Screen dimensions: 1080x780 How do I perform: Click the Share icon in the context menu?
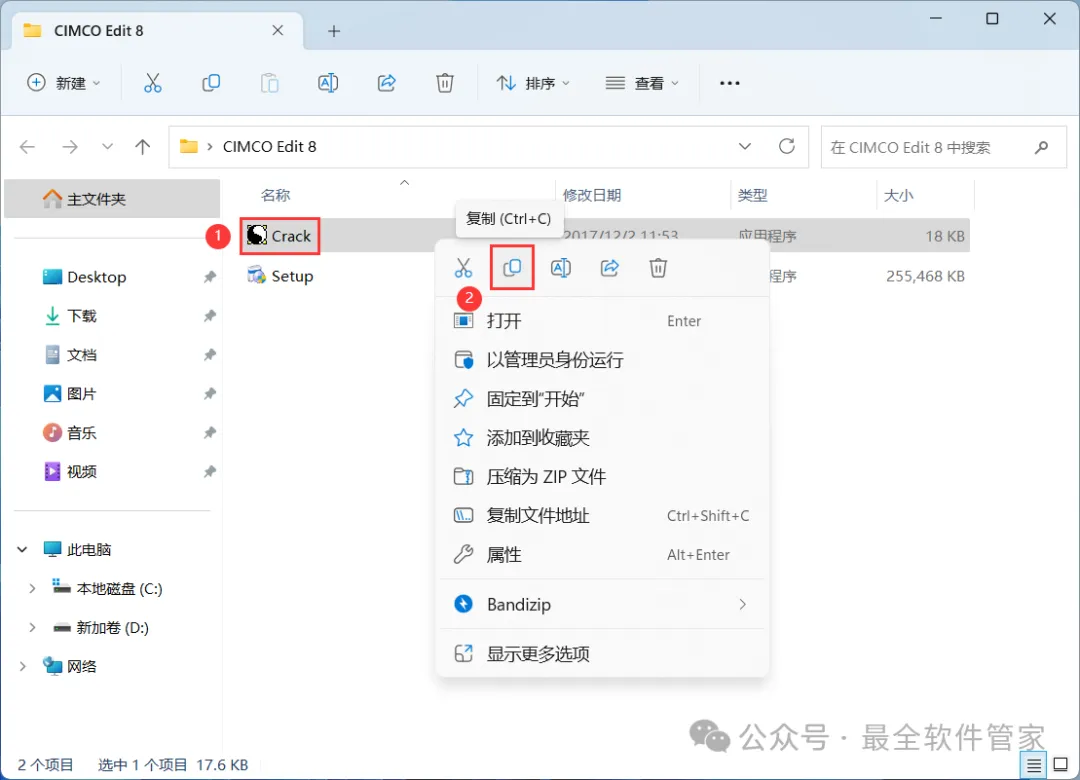point(610,268)
